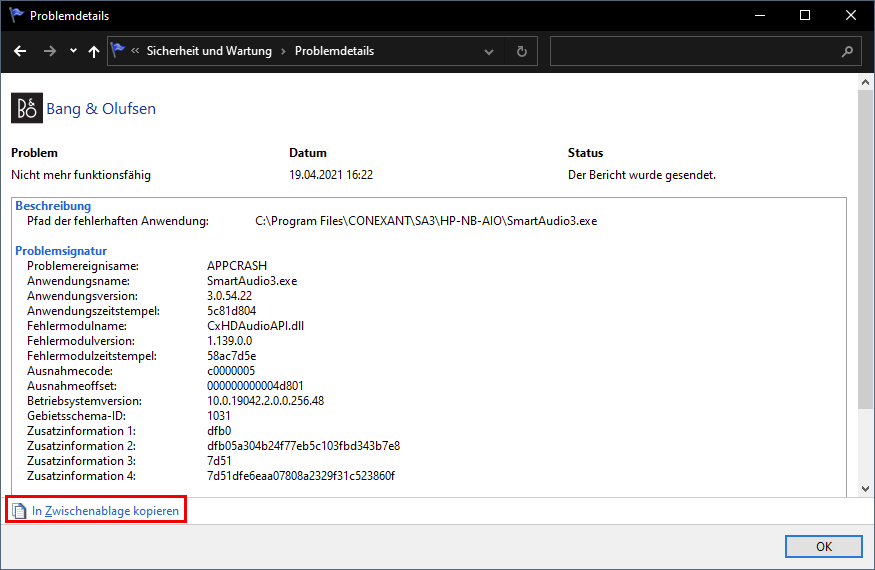
Task: Close the Problemdetails window
Action: (x=850, y=16)
